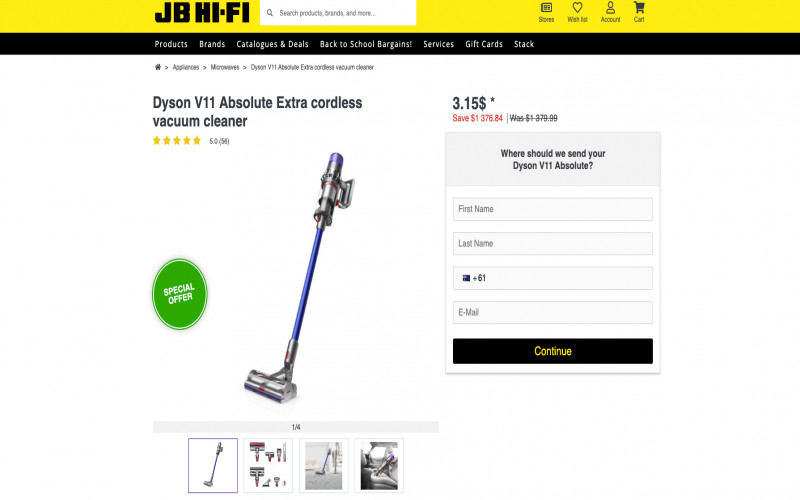
Task: Open the Products menu
Action: (x=171, y=44)
